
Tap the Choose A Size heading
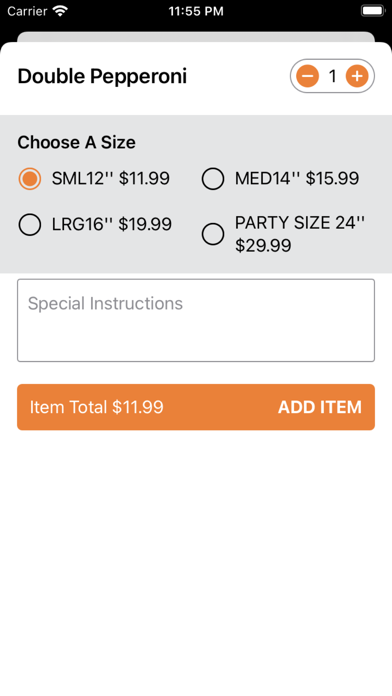(76, 142)
